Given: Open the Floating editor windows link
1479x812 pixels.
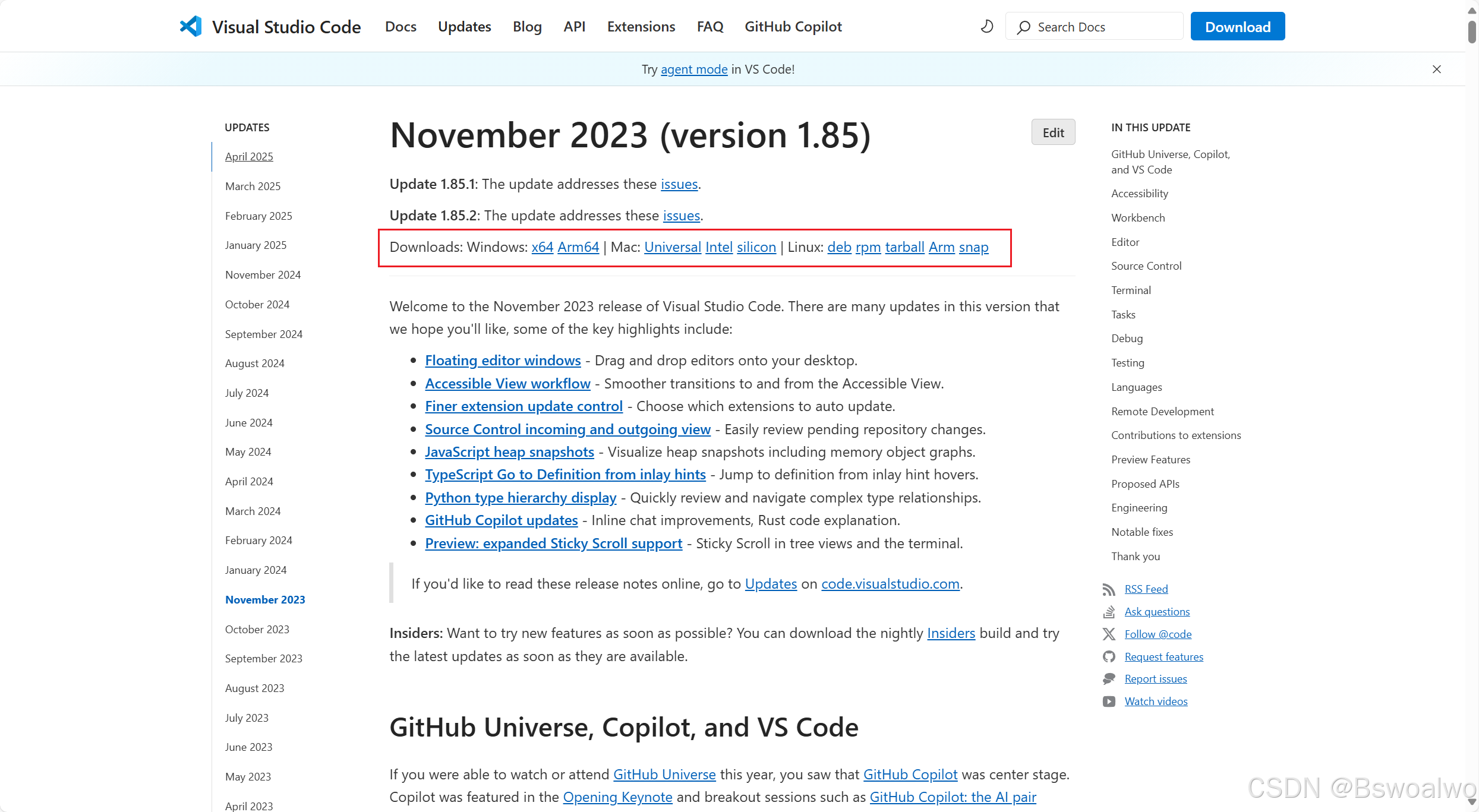Looking at the screenshot, I should click(x=503, y=361).
